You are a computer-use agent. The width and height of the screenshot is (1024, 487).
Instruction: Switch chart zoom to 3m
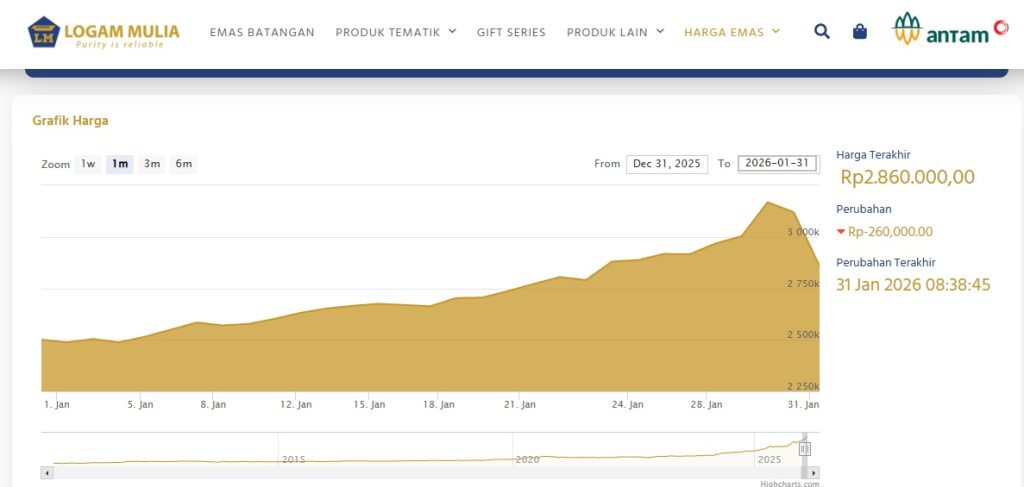click(x=152, y=164)
